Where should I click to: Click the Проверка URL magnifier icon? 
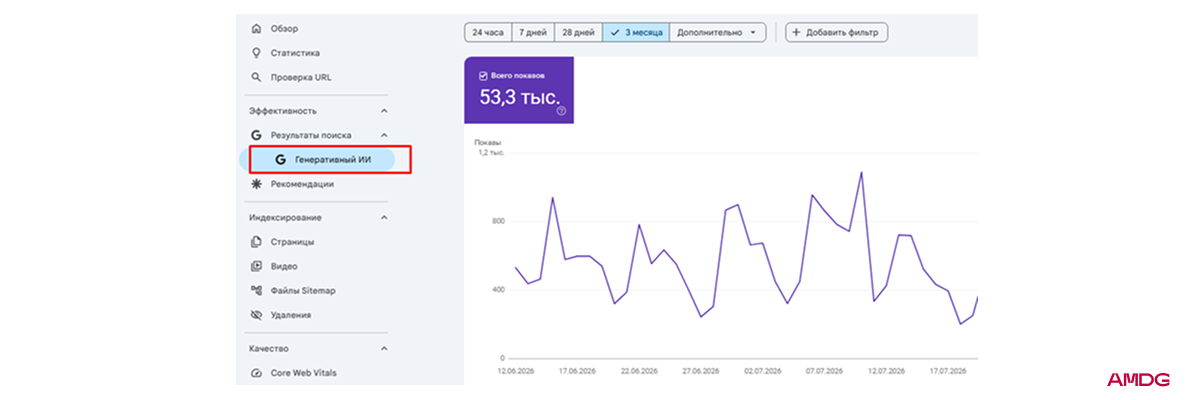coord(257,77)
